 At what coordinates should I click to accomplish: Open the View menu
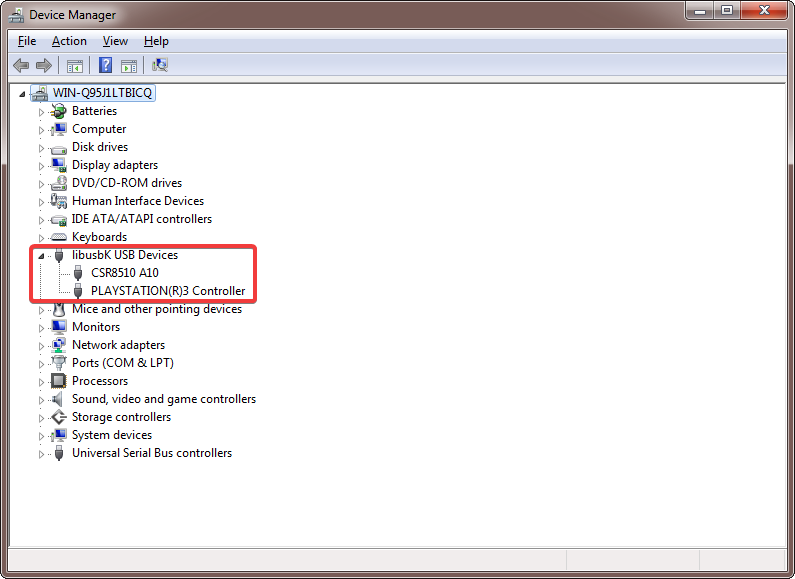[116, 41]
